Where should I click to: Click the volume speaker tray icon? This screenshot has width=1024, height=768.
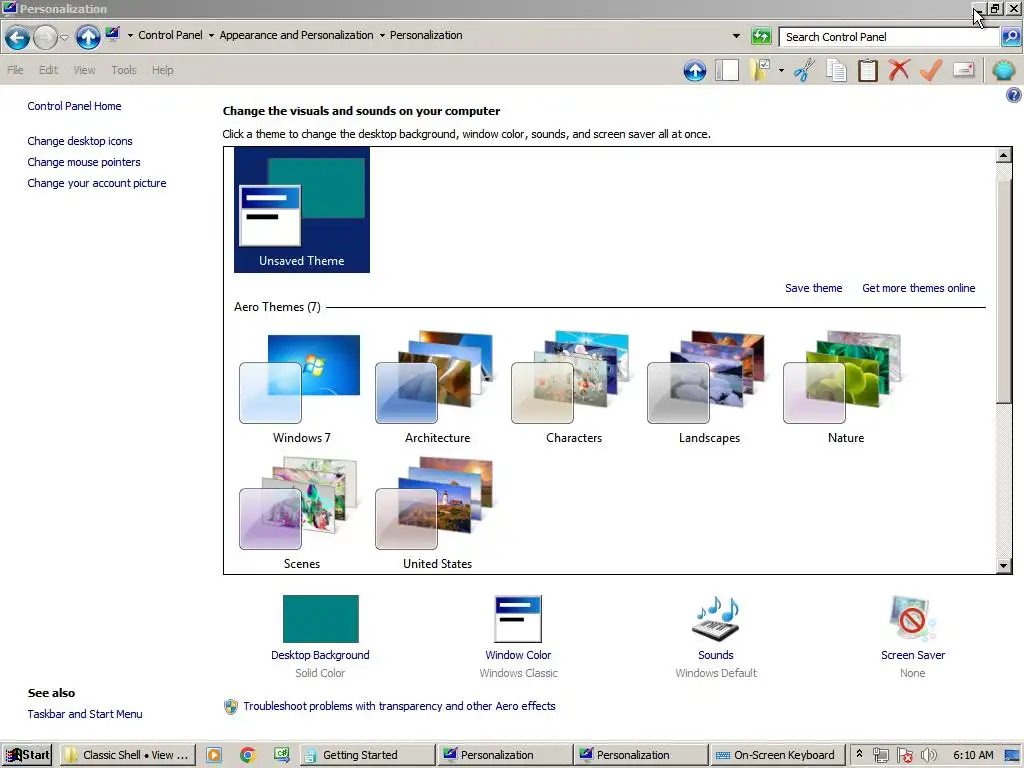point(929,756)
